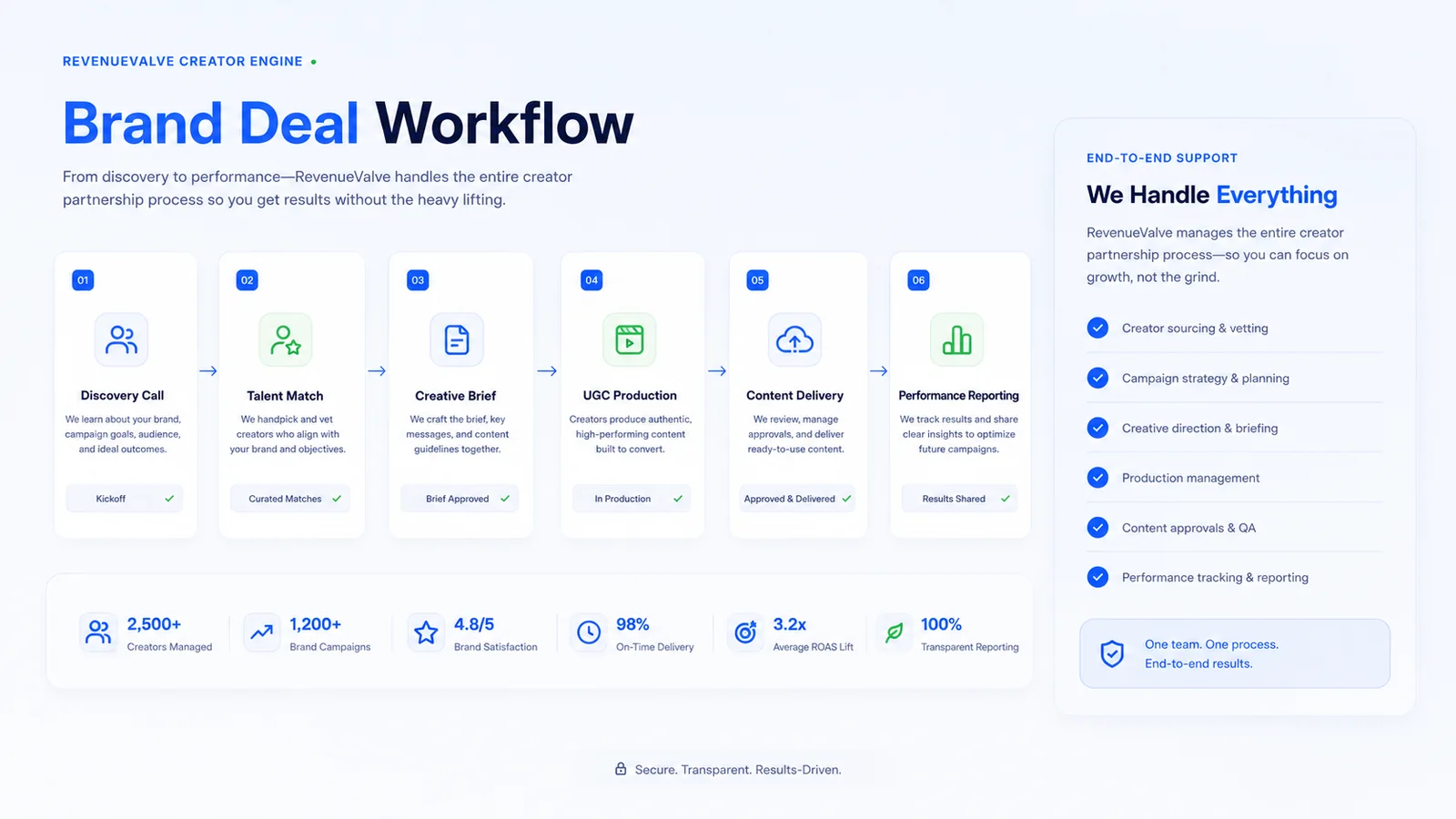Click the check circle for Campaign strategy & planning
The height and width of the screenshot is (819, 1456).
(x=1098, y=378)
